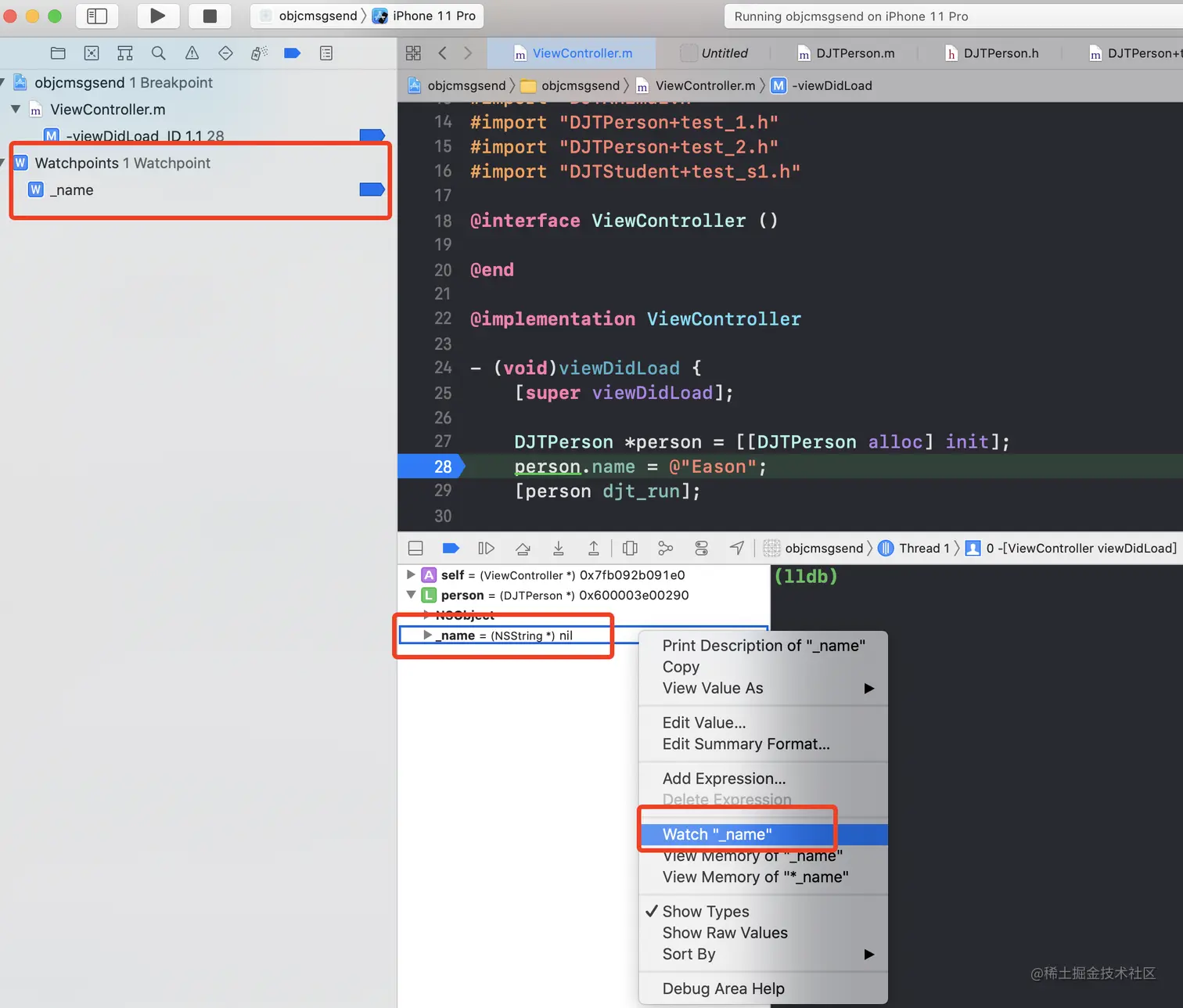
Task: Choose Print Description of "_name"
Action: (x=764, y=646)
